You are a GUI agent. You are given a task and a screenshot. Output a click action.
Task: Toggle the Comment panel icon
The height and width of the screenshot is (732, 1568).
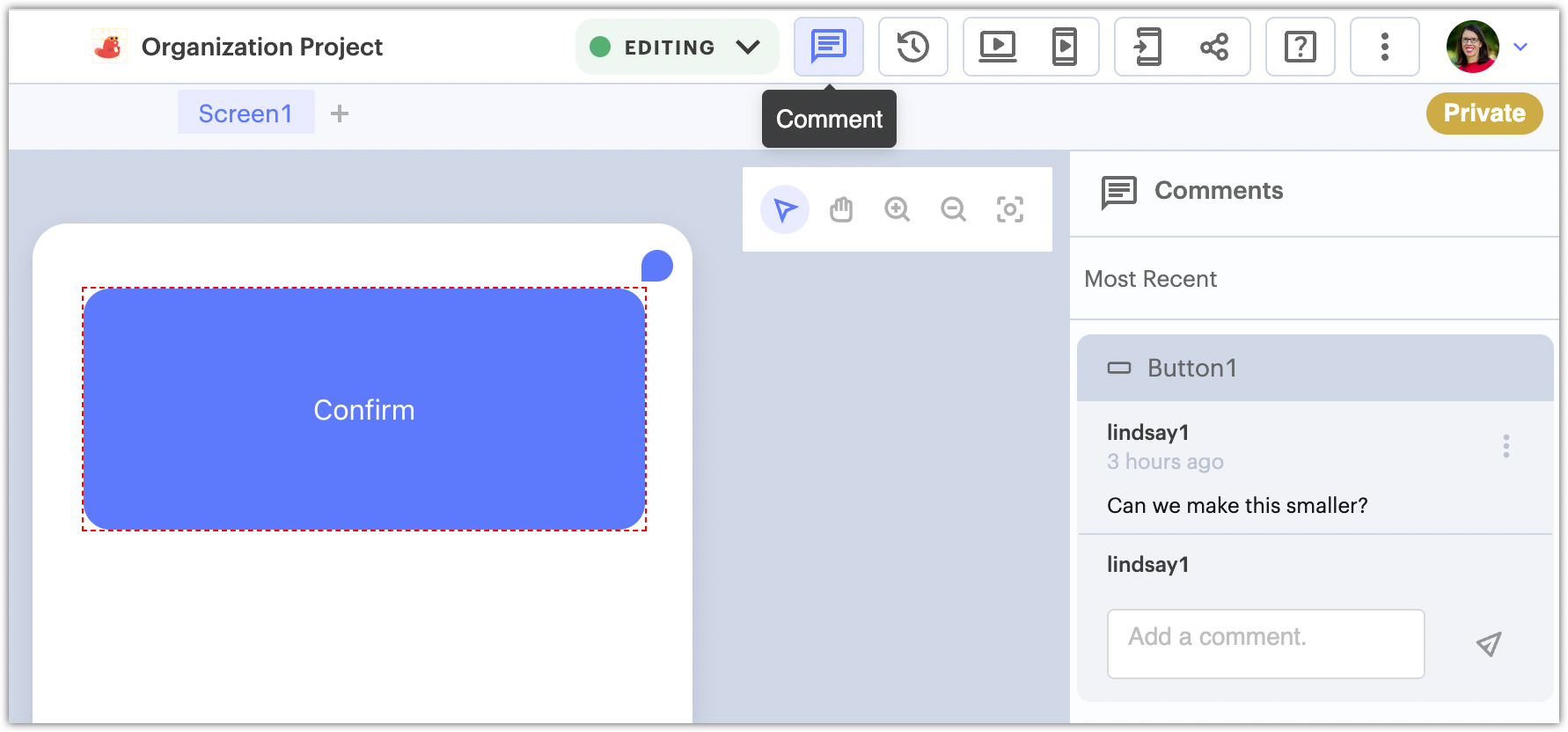(828, 47)
